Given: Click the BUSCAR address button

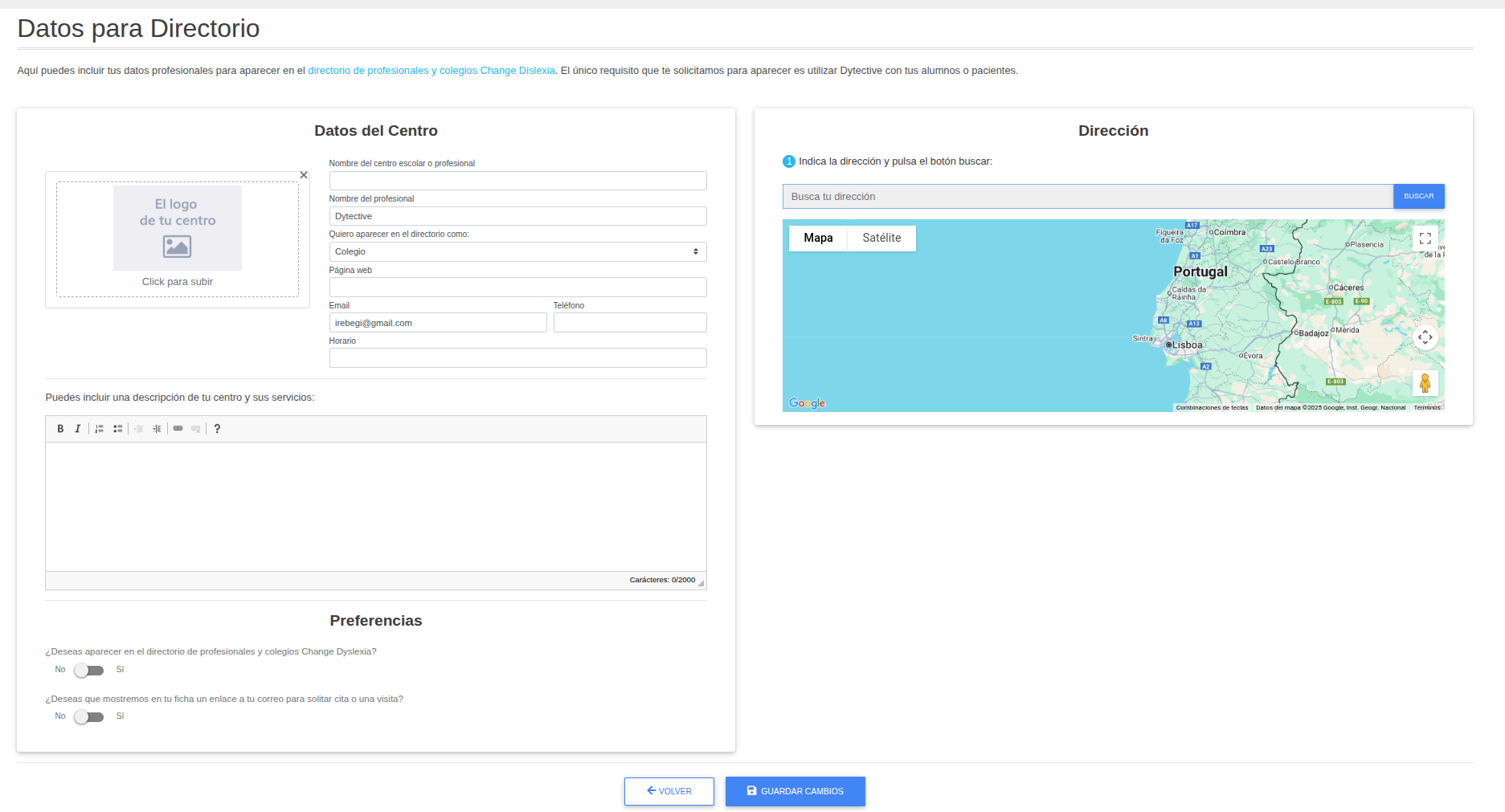Looking at the screenshot, I should click(x=1418, y=197).
